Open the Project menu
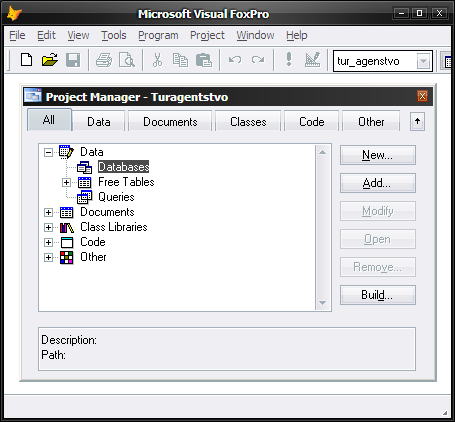The image size is (455, 422). pos(207,35)
